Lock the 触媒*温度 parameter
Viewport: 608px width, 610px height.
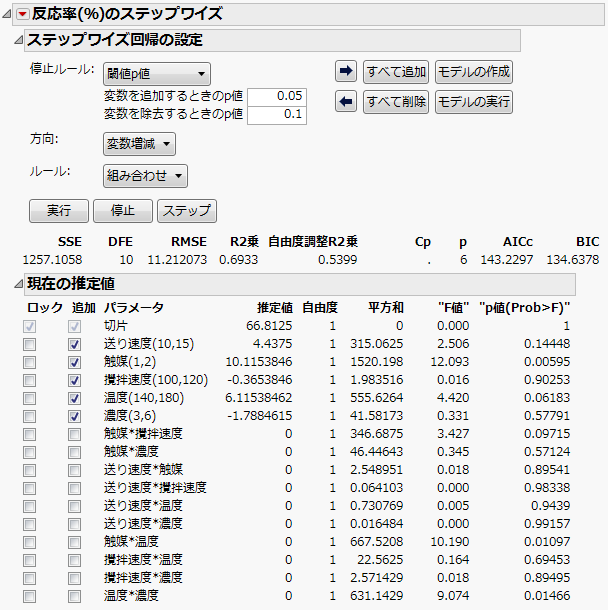(x=29, y=542)
